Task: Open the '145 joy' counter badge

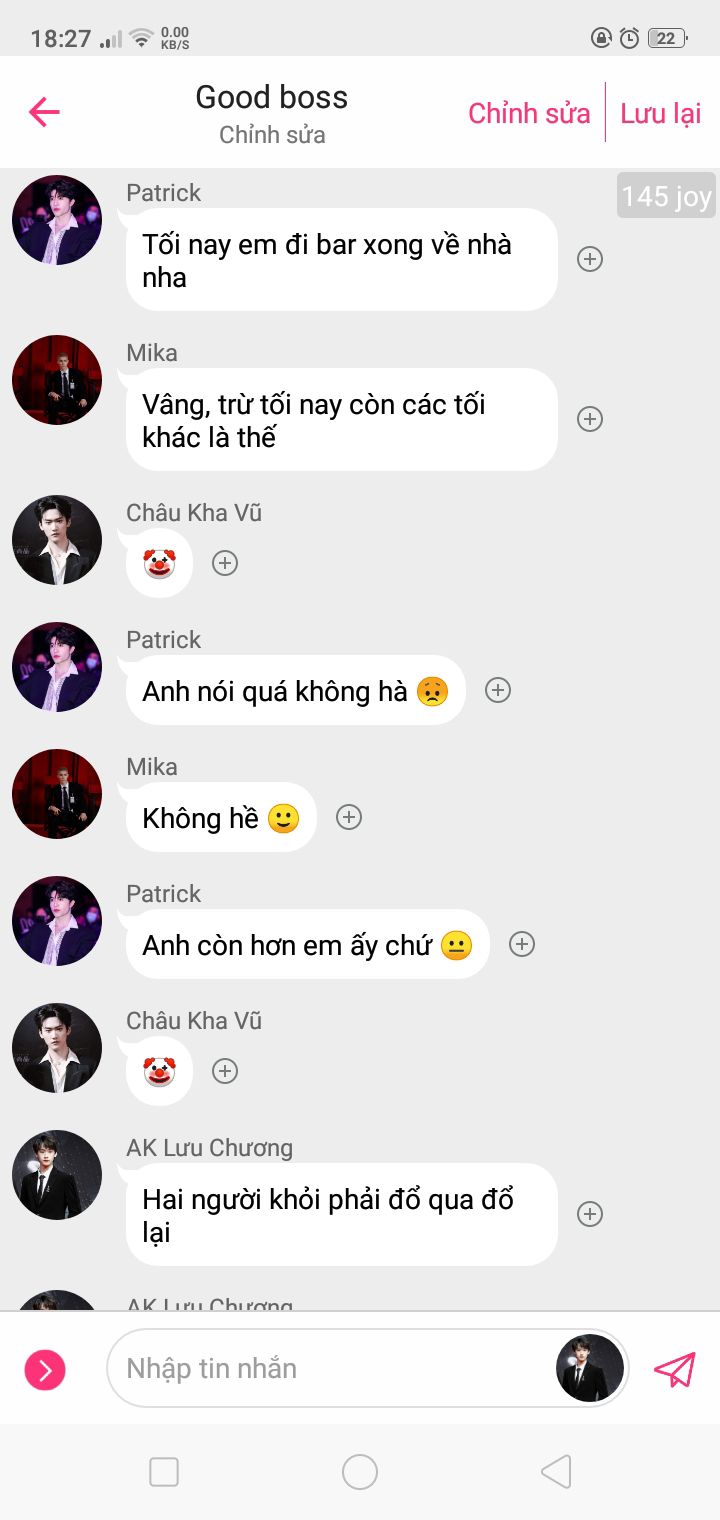Action: [666, 196]
